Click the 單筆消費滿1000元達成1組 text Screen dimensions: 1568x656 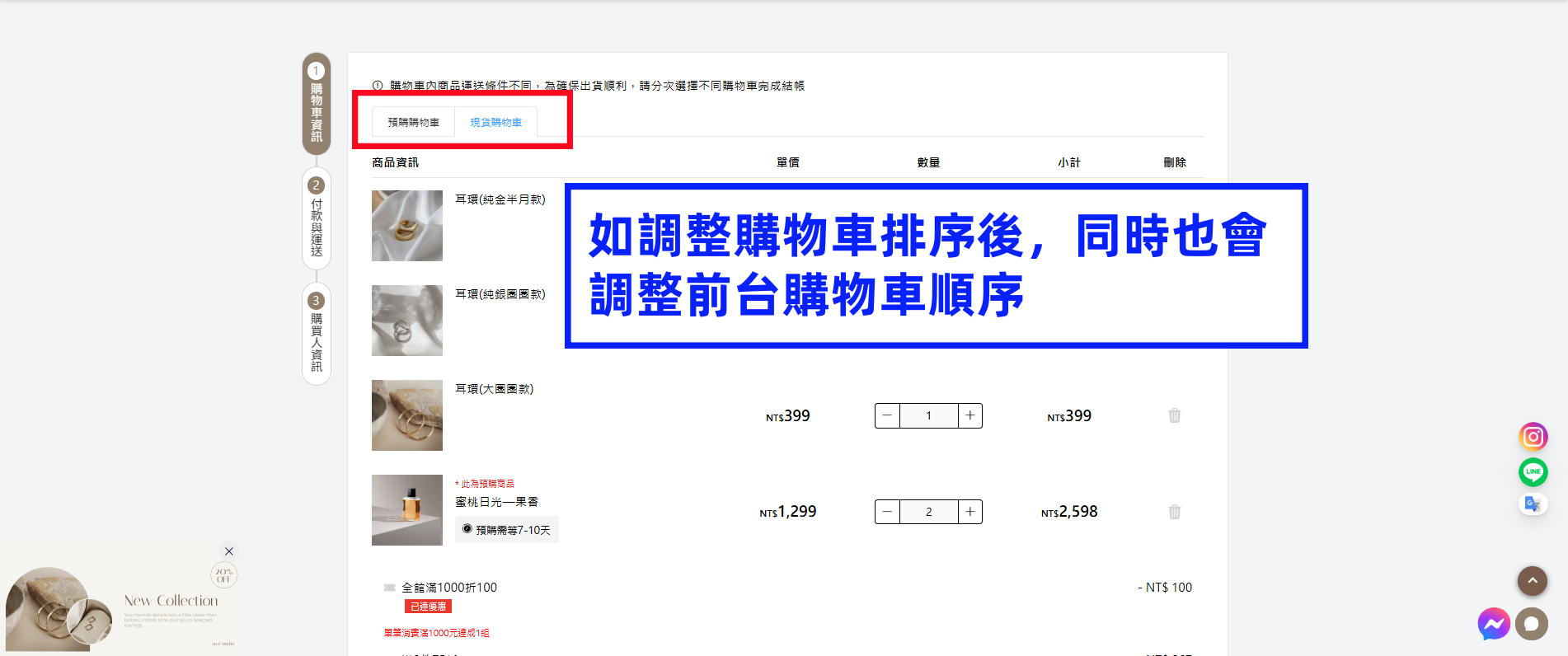437,633
